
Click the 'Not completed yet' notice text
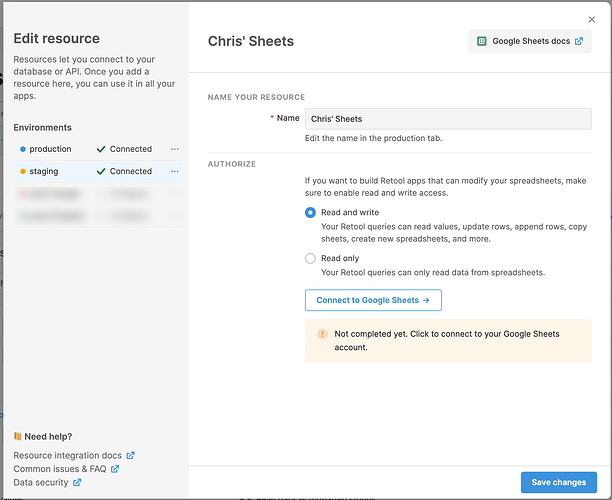447,340
